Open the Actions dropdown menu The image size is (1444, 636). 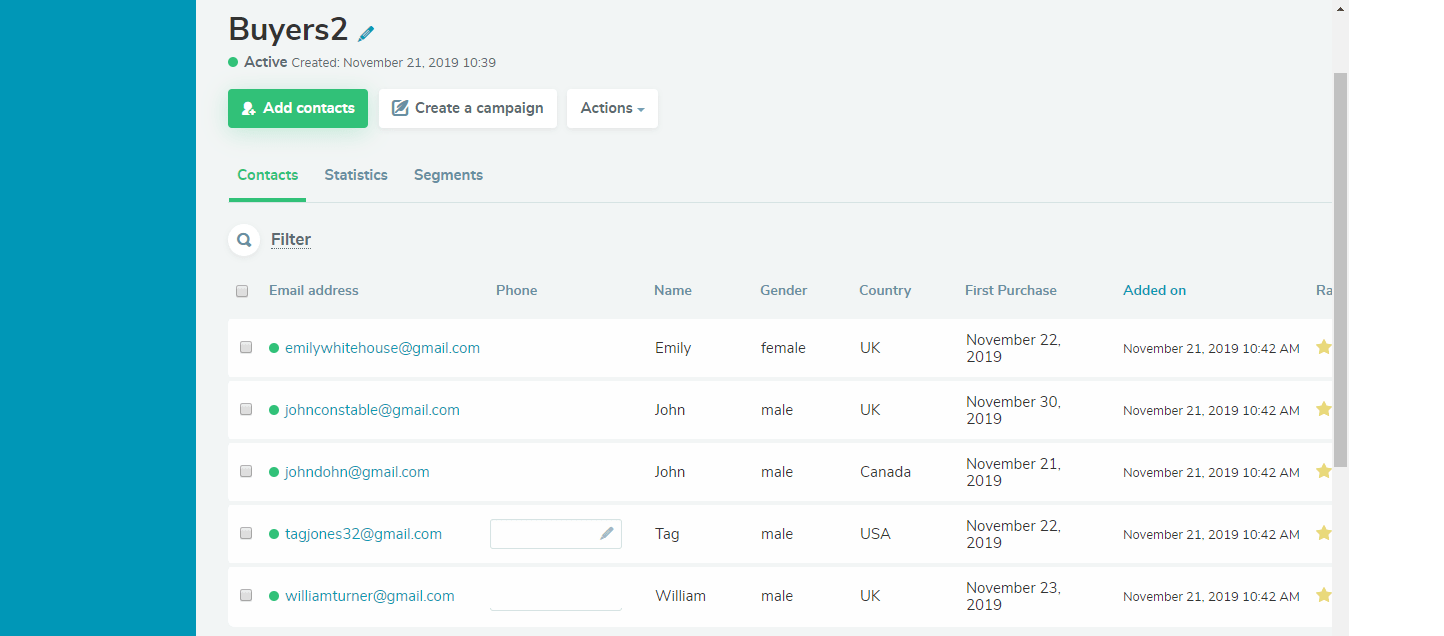[x=612, y=108]
